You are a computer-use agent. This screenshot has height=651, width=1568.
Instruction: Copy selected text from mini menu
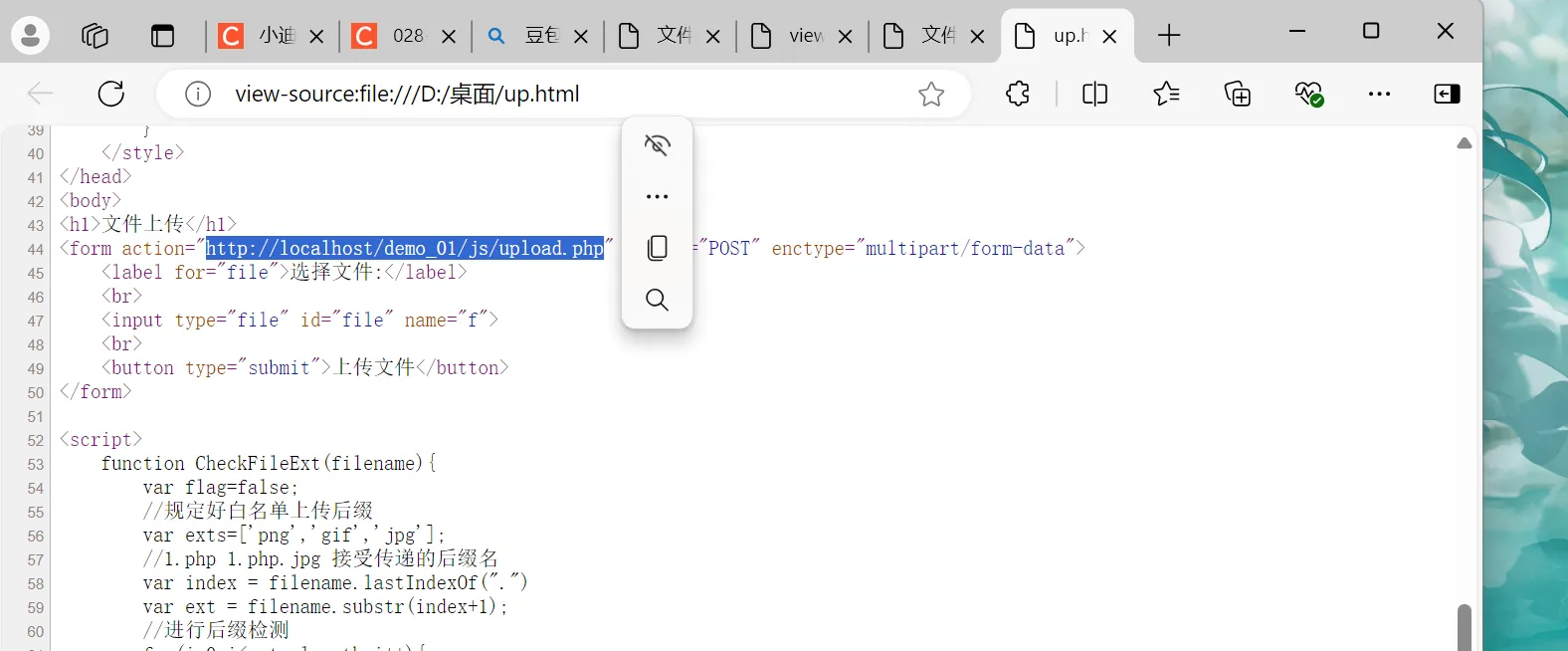tap(657, 248)
